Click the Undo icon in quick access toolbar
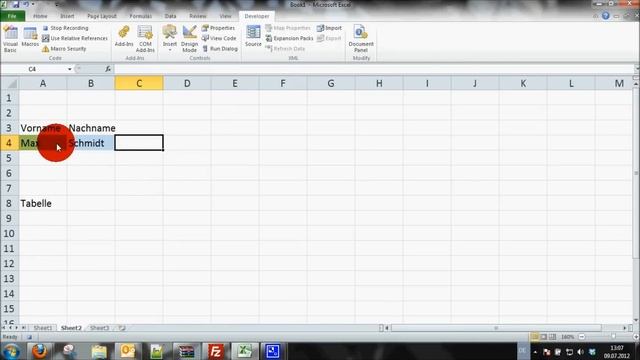This screenshot has width=640, height=360. [26, 4]
